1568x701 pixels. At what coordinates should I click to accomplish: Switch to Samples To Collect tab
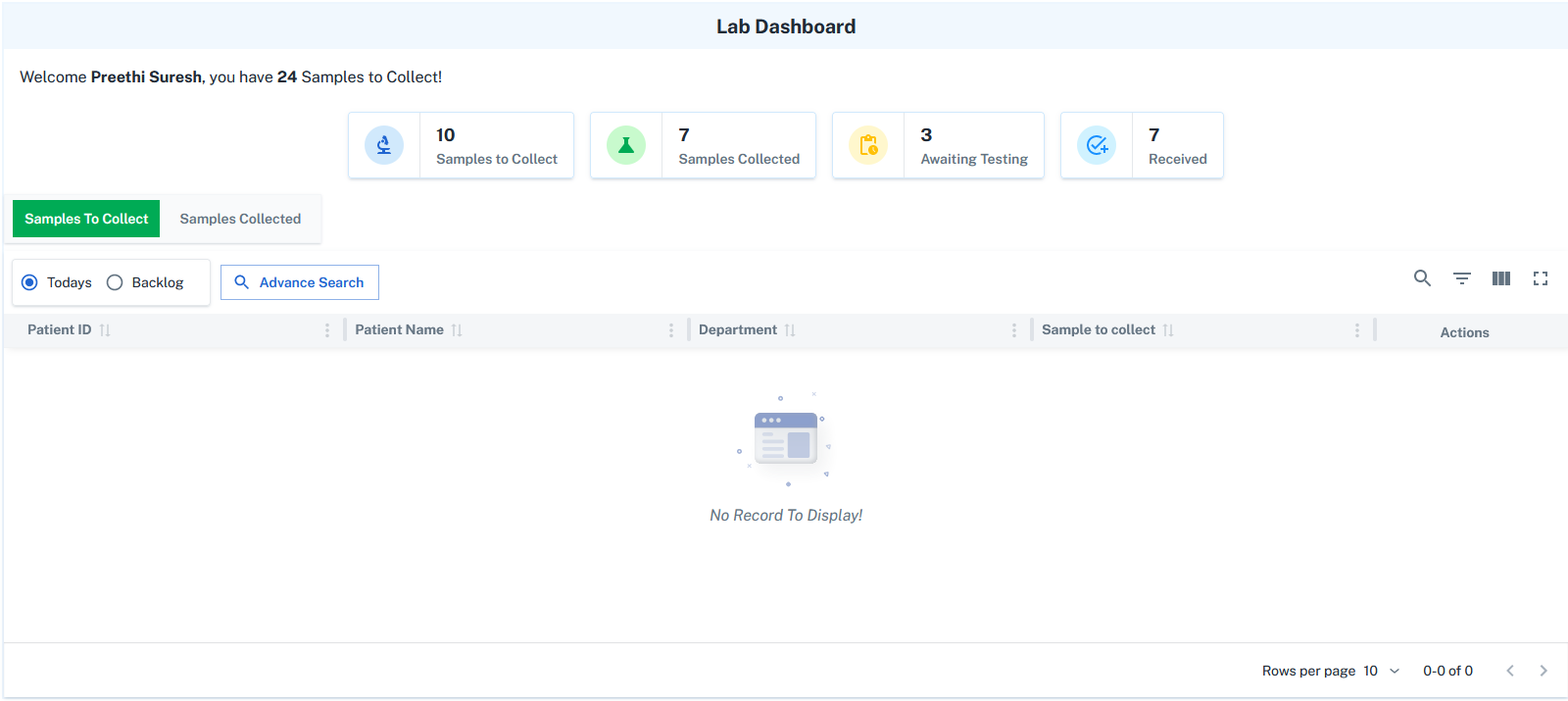click(86, 219)
